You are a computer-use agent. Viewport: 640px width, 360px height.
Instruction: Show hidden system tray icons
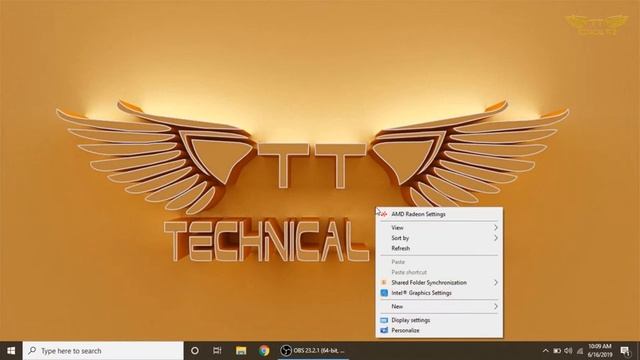(545, 351)
